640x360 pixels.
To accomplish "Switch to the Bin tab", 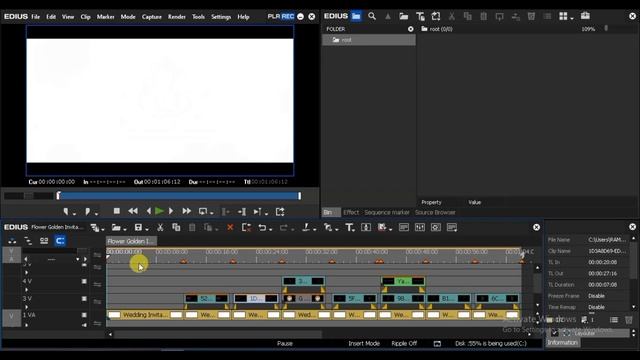I will 330,212.
